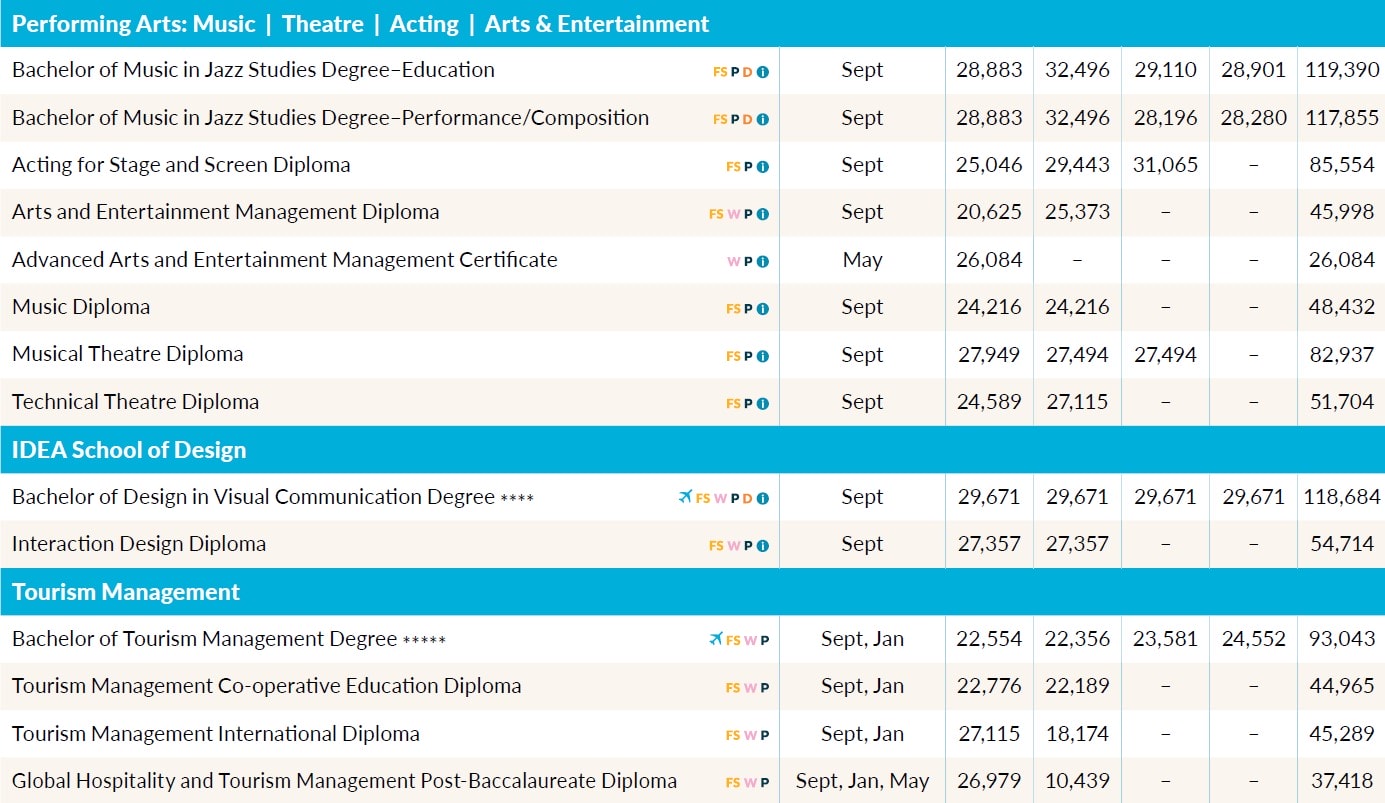Viewport: 1385px width, 803px height.
Task: Click airplane icon beside Bachelor of Tourism Management
Action: pyautogui.click(x=715, y=640)
